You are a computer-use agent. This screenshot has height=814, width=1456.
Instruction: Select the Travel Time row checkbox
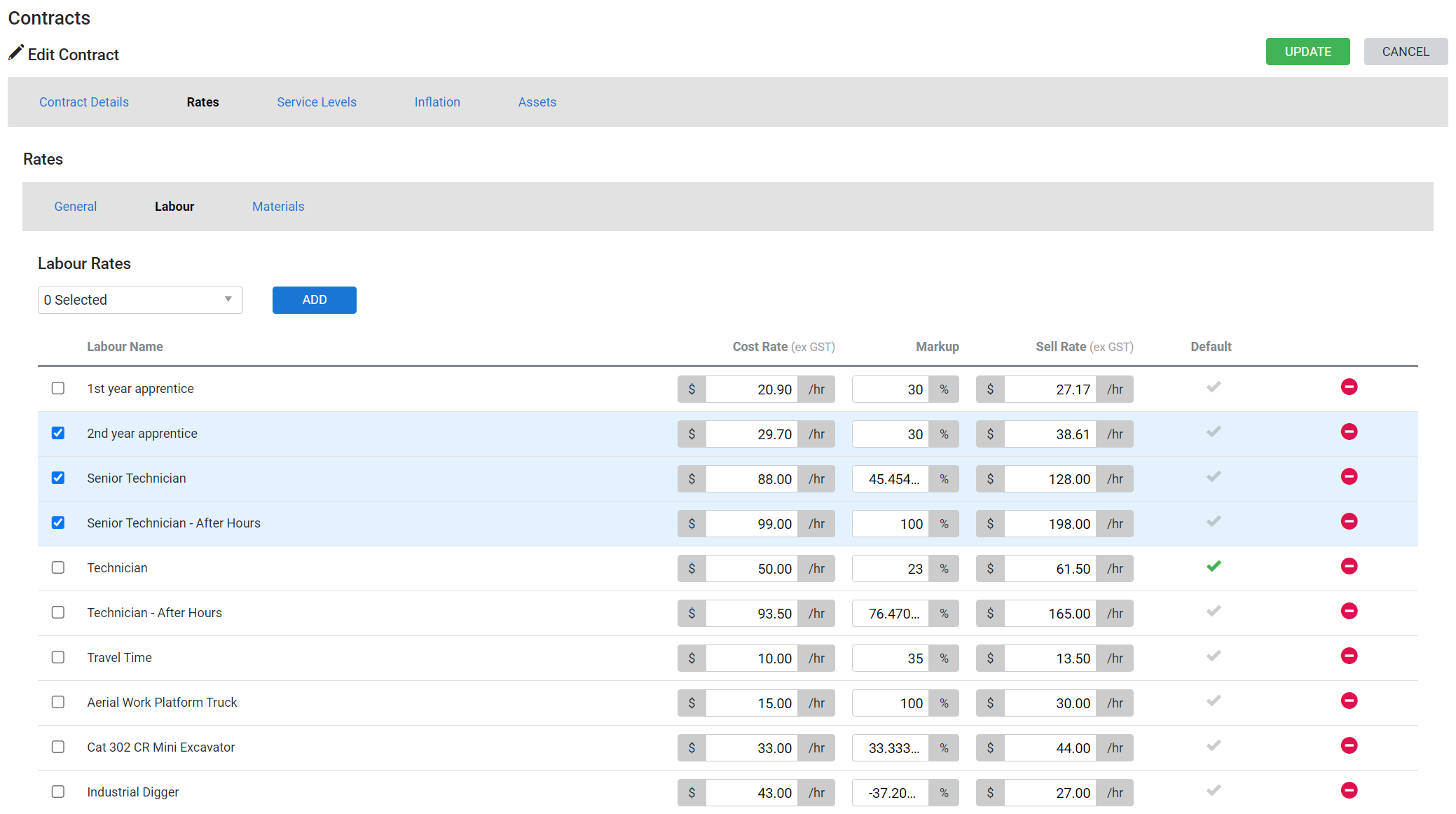58,657
